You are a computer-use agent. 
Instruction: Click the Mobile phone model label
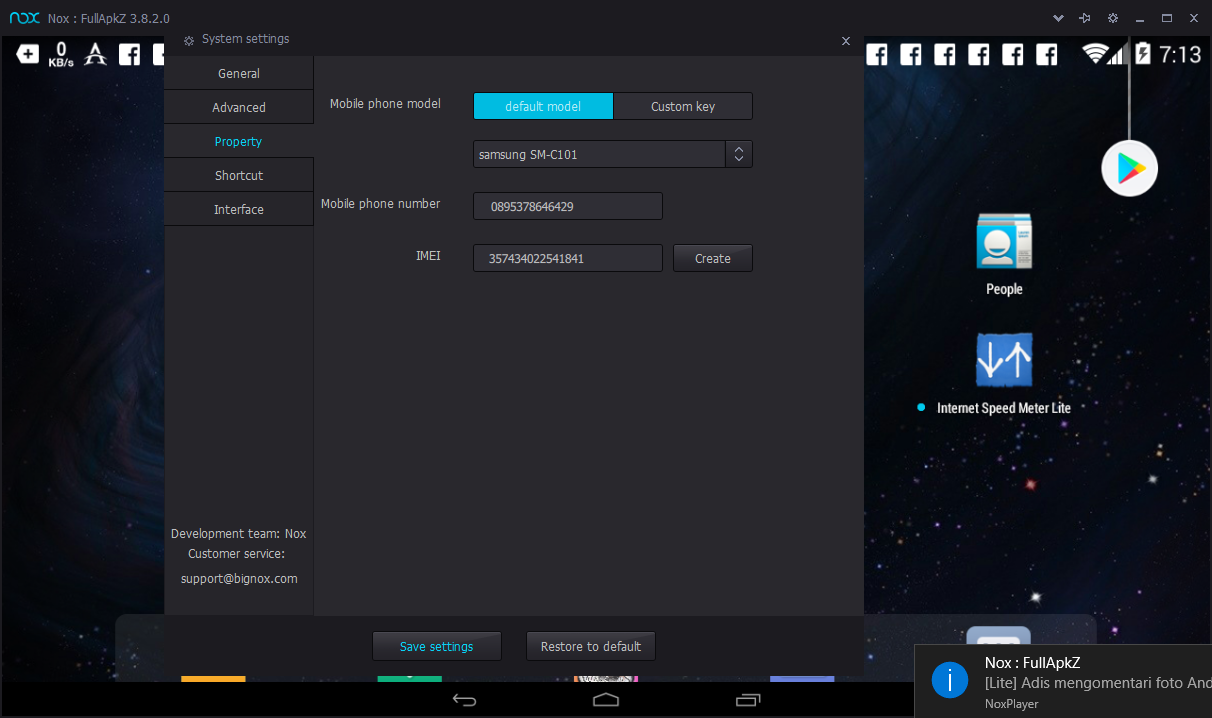click(x=385, y=104)
